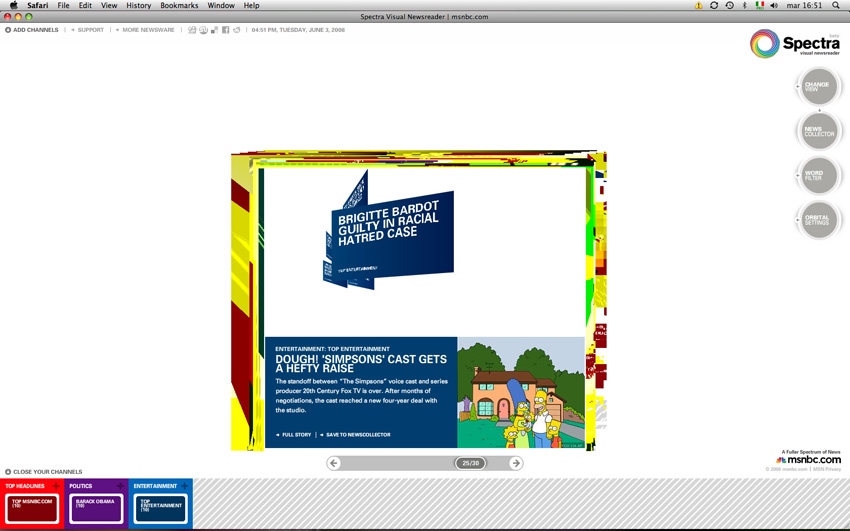Open the MSN Privacy link
The width and height of the screenshot is (850, 531).
tap(827, 469)
